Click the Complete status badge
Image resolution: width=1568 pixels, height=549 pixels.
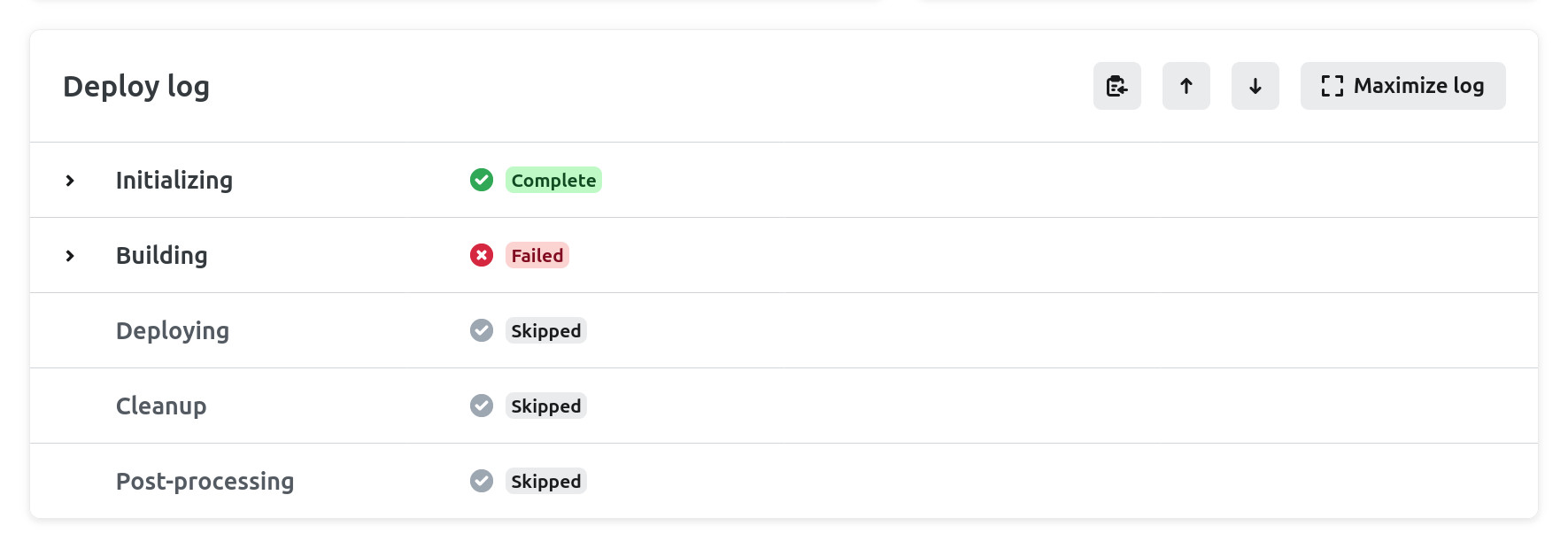pyautogui.click(x=553, y=181)
